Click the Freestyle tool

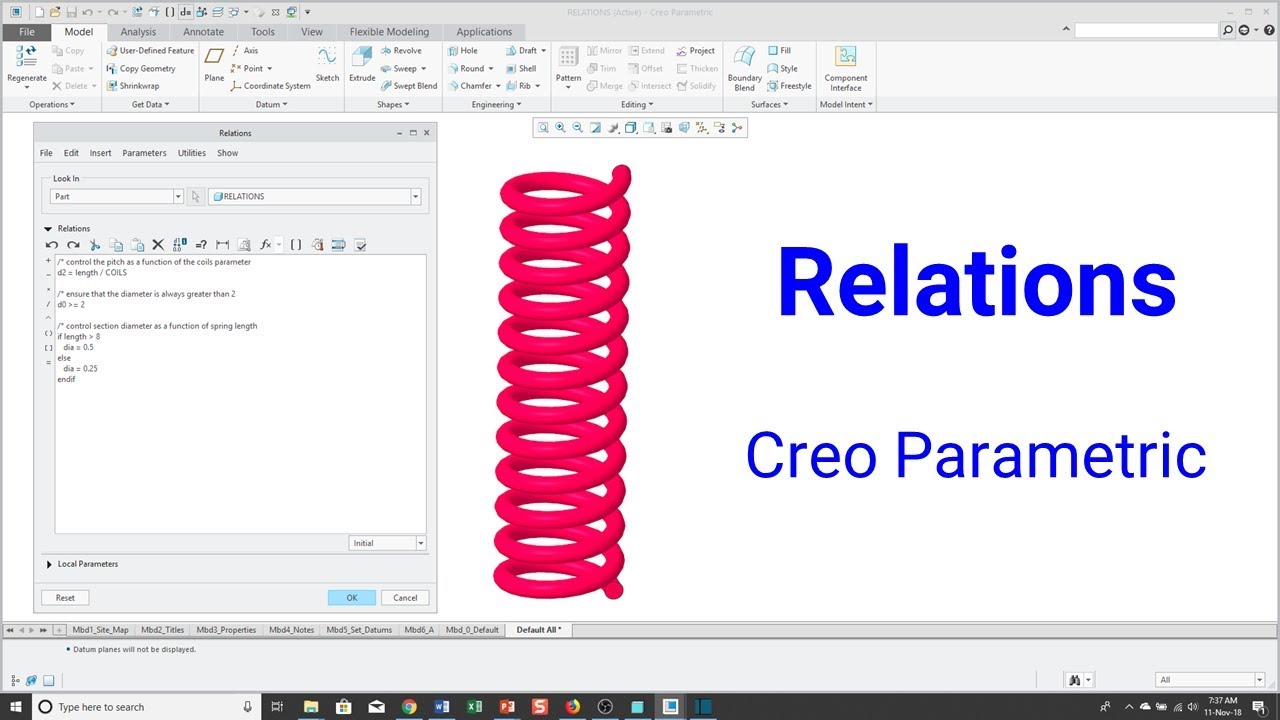[x=789, y=86]
